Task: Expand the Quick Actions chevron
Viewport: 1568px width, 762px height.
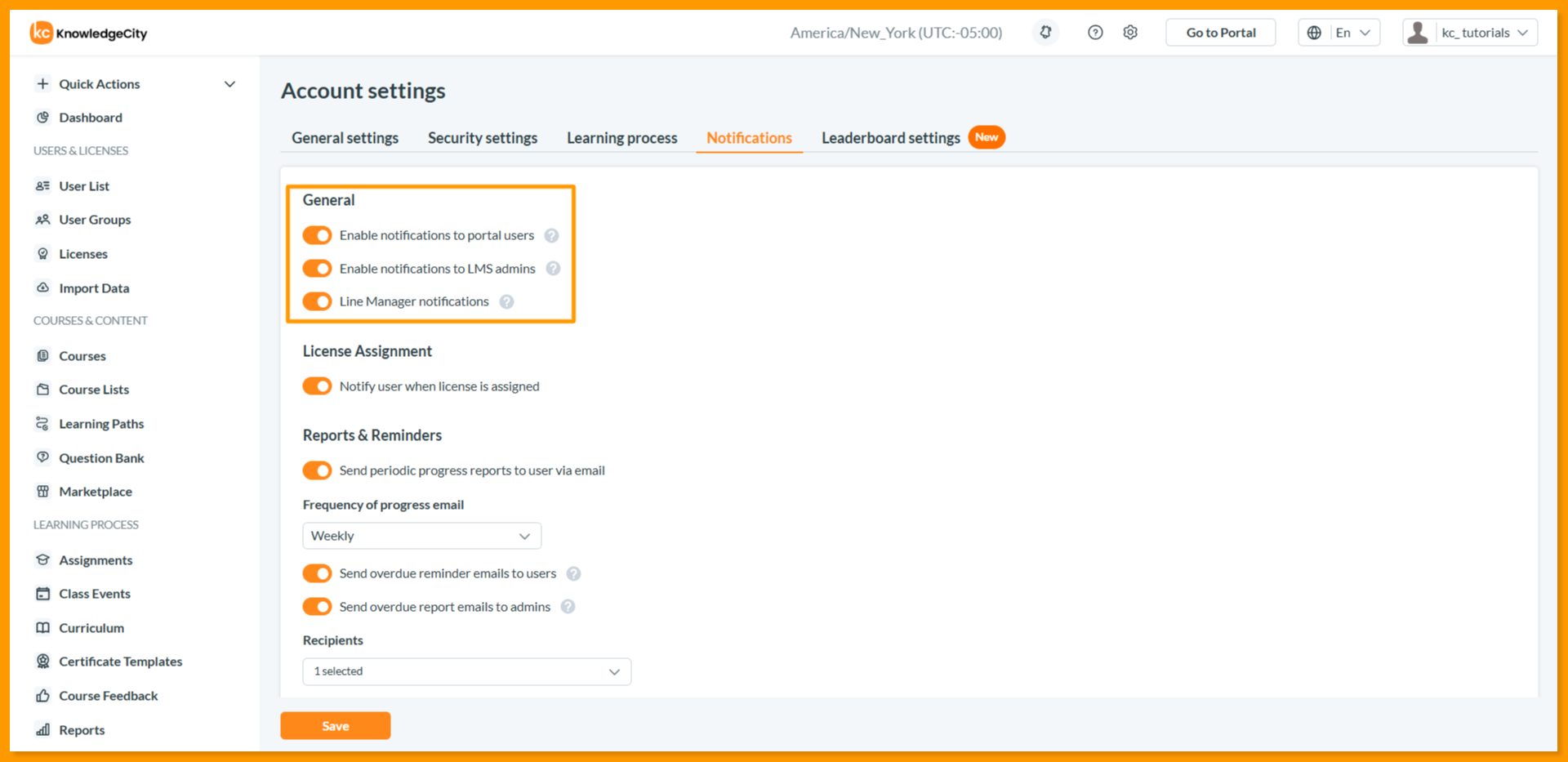Action: click(230, 84)
